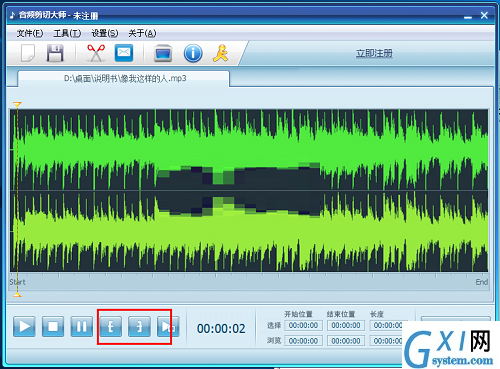Set selection end with right brace button
500x369 pixels.
(139, 326)
